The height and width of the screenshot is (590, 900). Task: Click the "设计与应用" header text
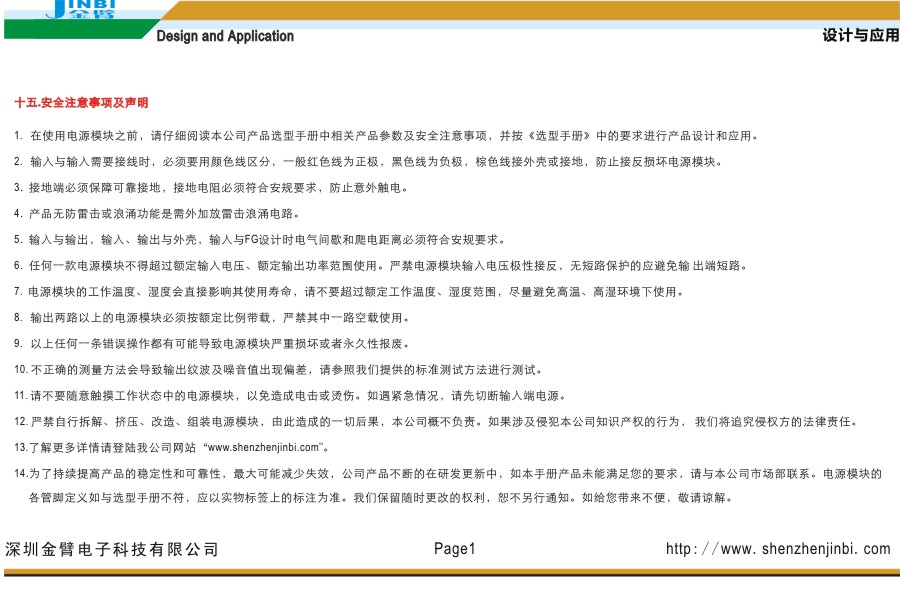(x=860, y=35)
